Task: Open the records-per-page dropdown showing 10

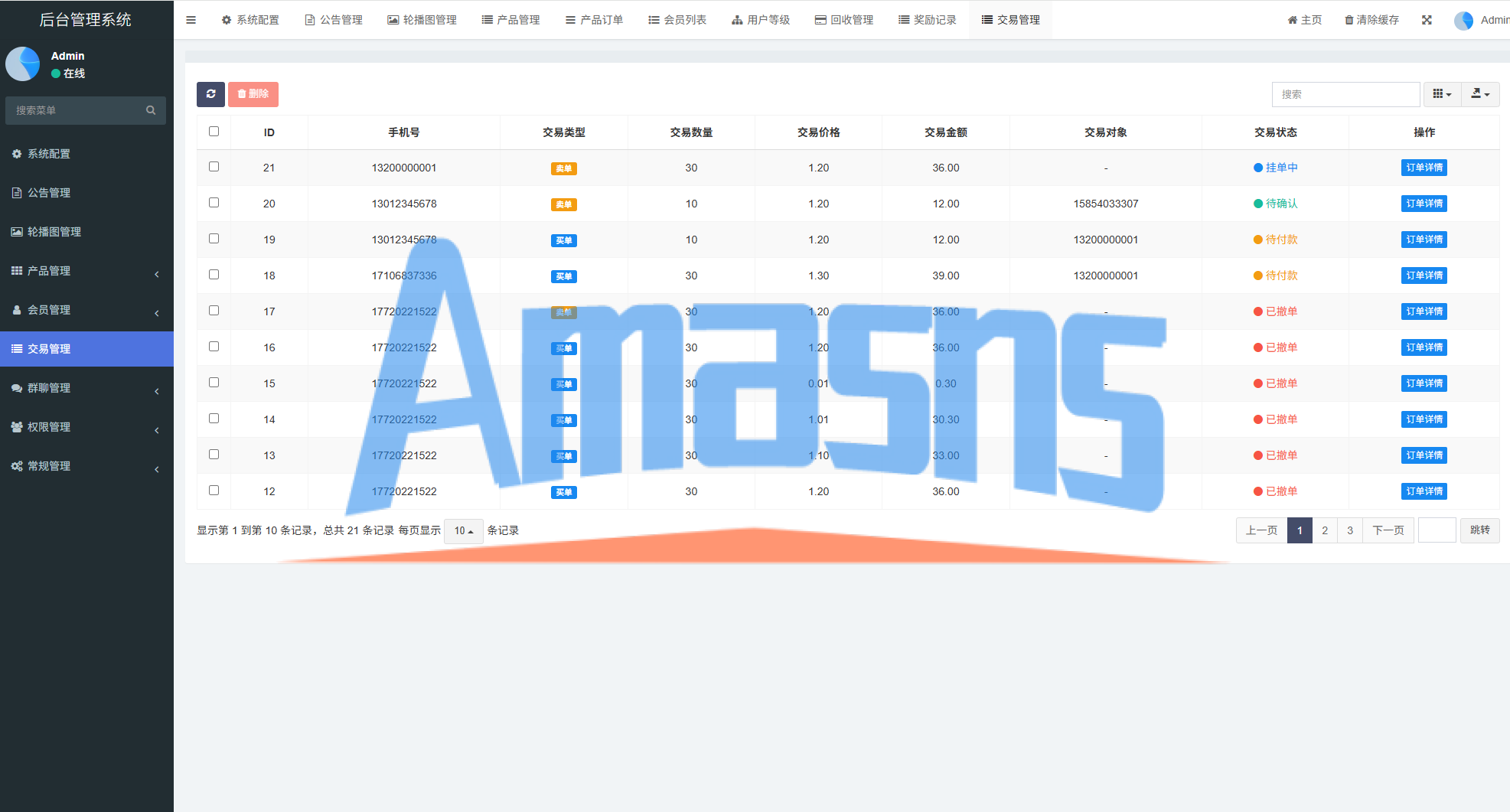Action: [463, 530]
